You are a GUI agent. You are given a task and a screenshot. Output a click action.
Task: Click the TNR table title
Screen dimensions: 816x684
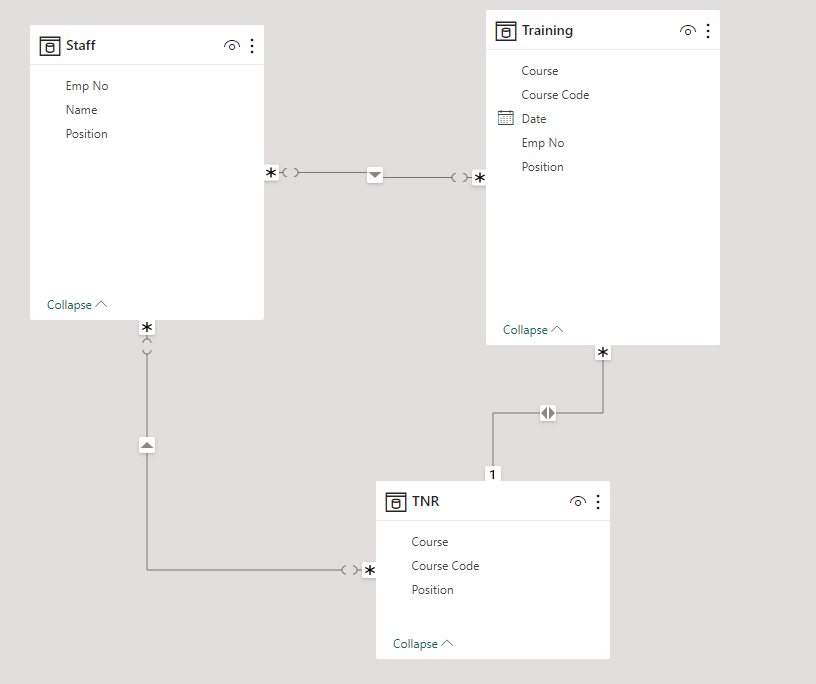point(426,501)
